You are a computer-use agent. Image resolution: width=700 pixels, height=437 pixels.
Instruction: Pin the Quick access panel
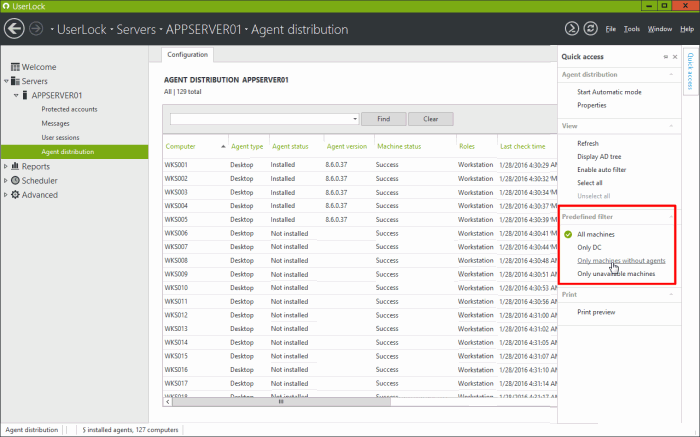click(x=666, y=57)
